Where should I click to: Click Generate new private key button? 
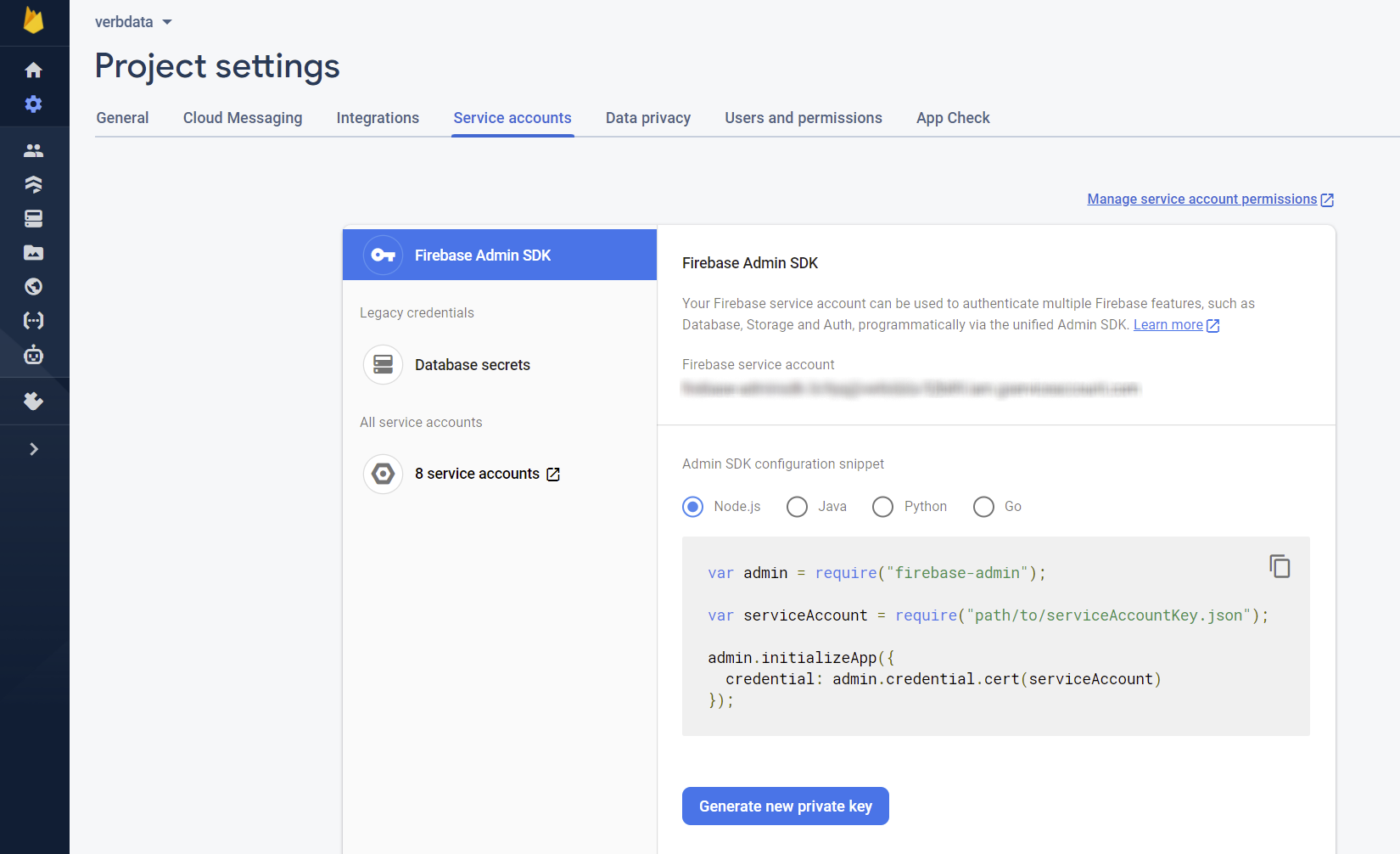click(786, 806)
